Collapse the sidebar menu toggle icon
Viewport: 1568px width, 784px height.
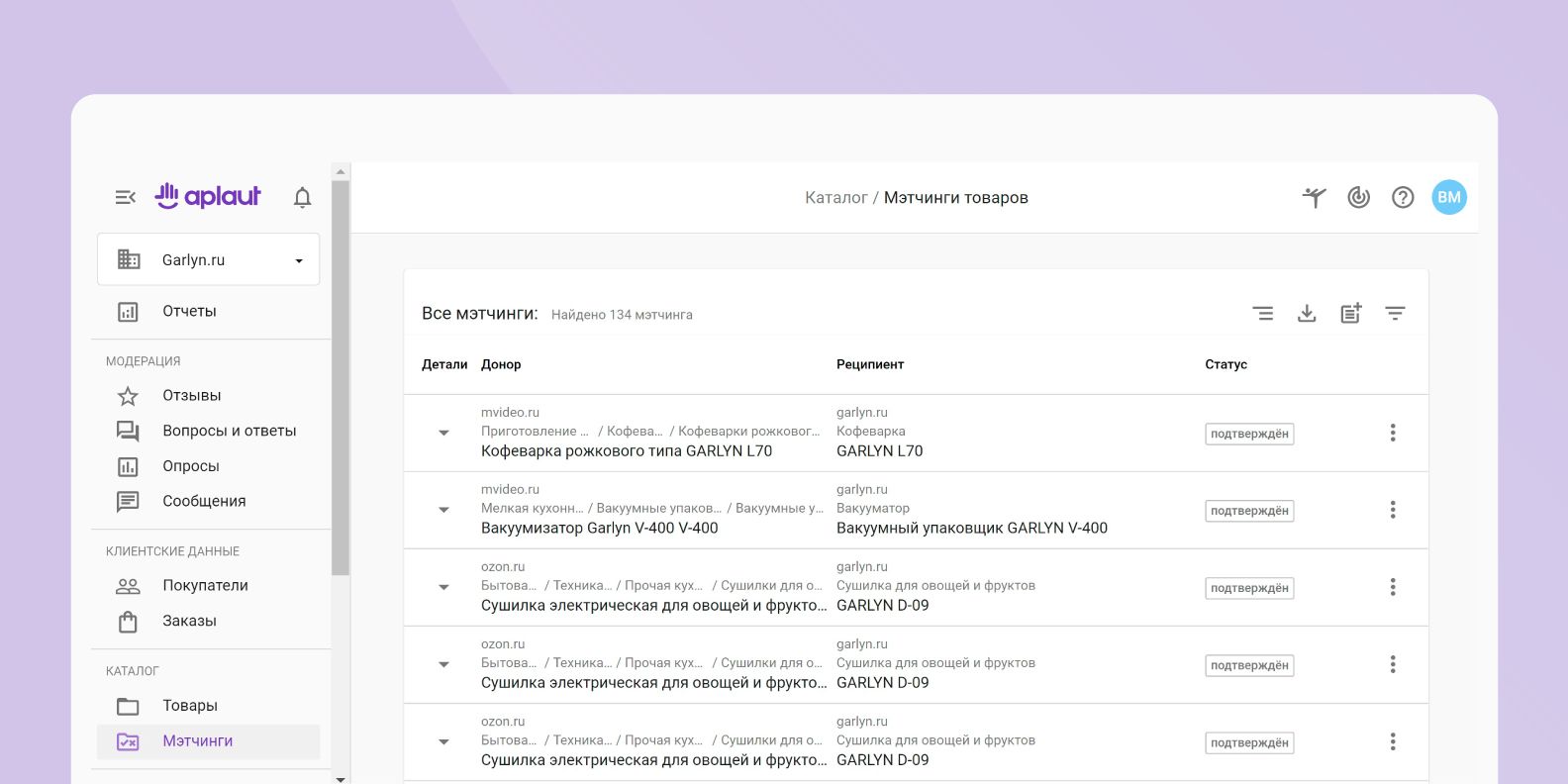125,198
